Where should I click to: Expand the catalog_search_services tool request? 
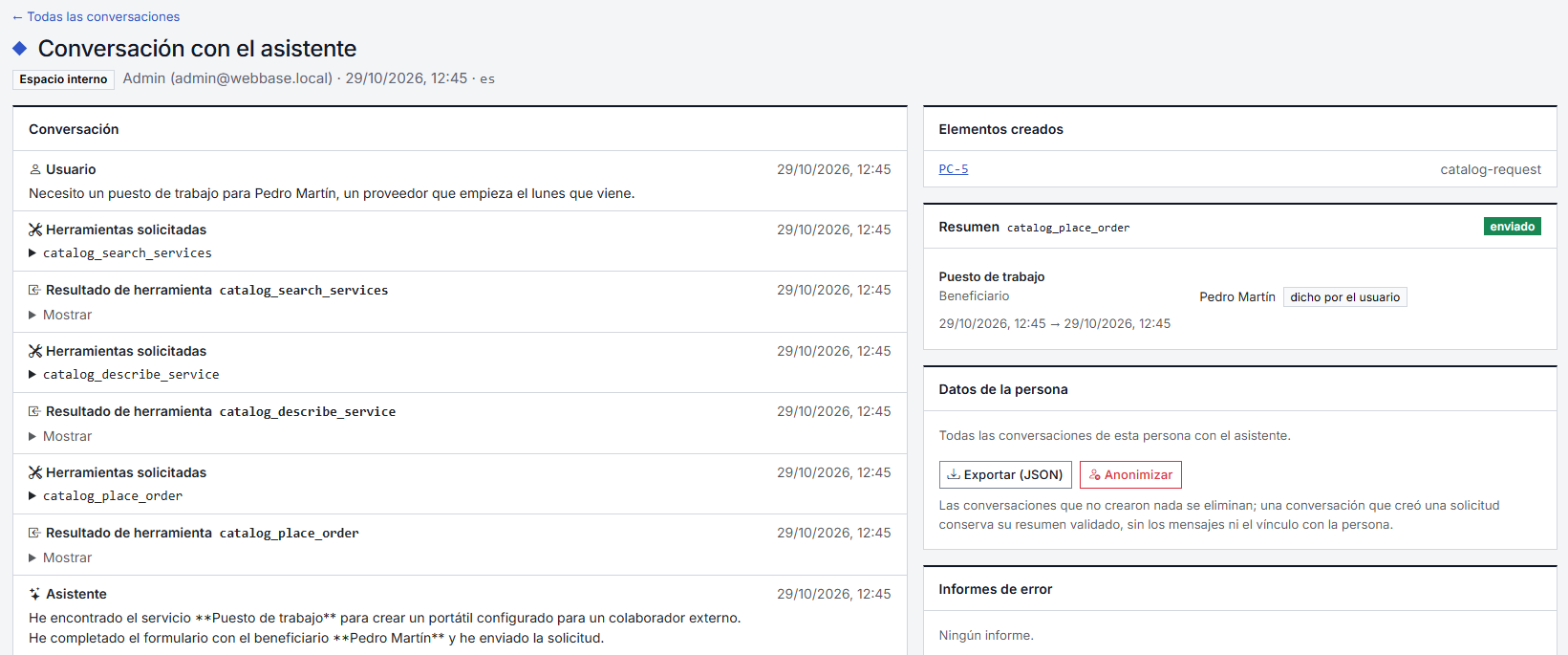point(120,253)
